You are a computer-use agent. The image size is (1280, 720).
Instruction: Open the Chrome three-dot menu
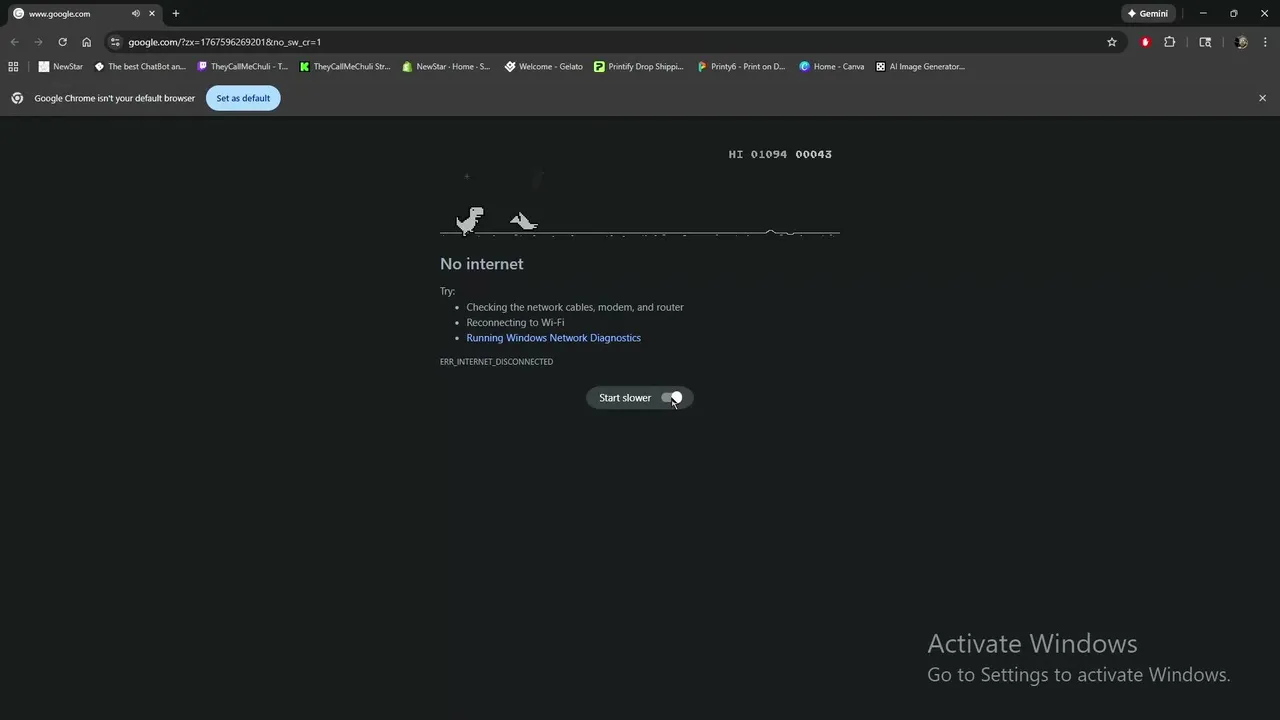pyautogui.click(x=1265, y=42)
